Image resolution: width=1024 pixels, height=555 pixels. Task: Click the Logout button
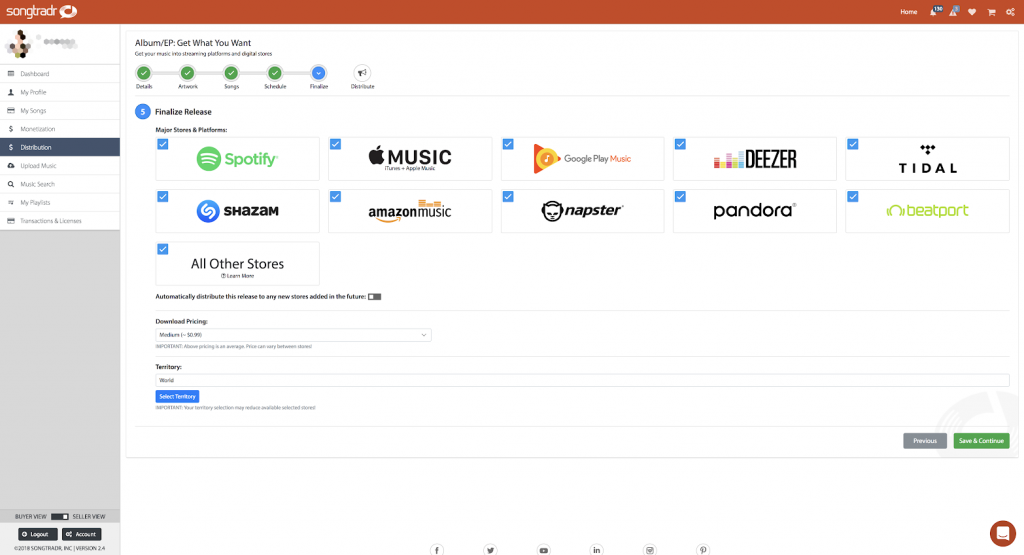point(38,534)
